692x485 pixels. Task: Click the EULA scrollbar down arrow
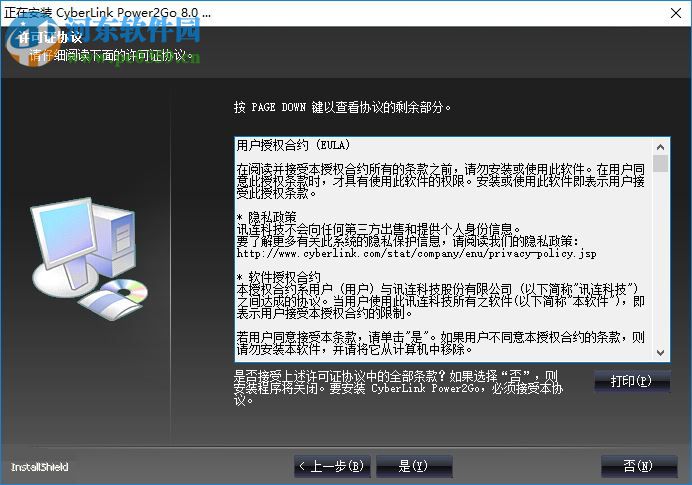(x=661, y=352)
